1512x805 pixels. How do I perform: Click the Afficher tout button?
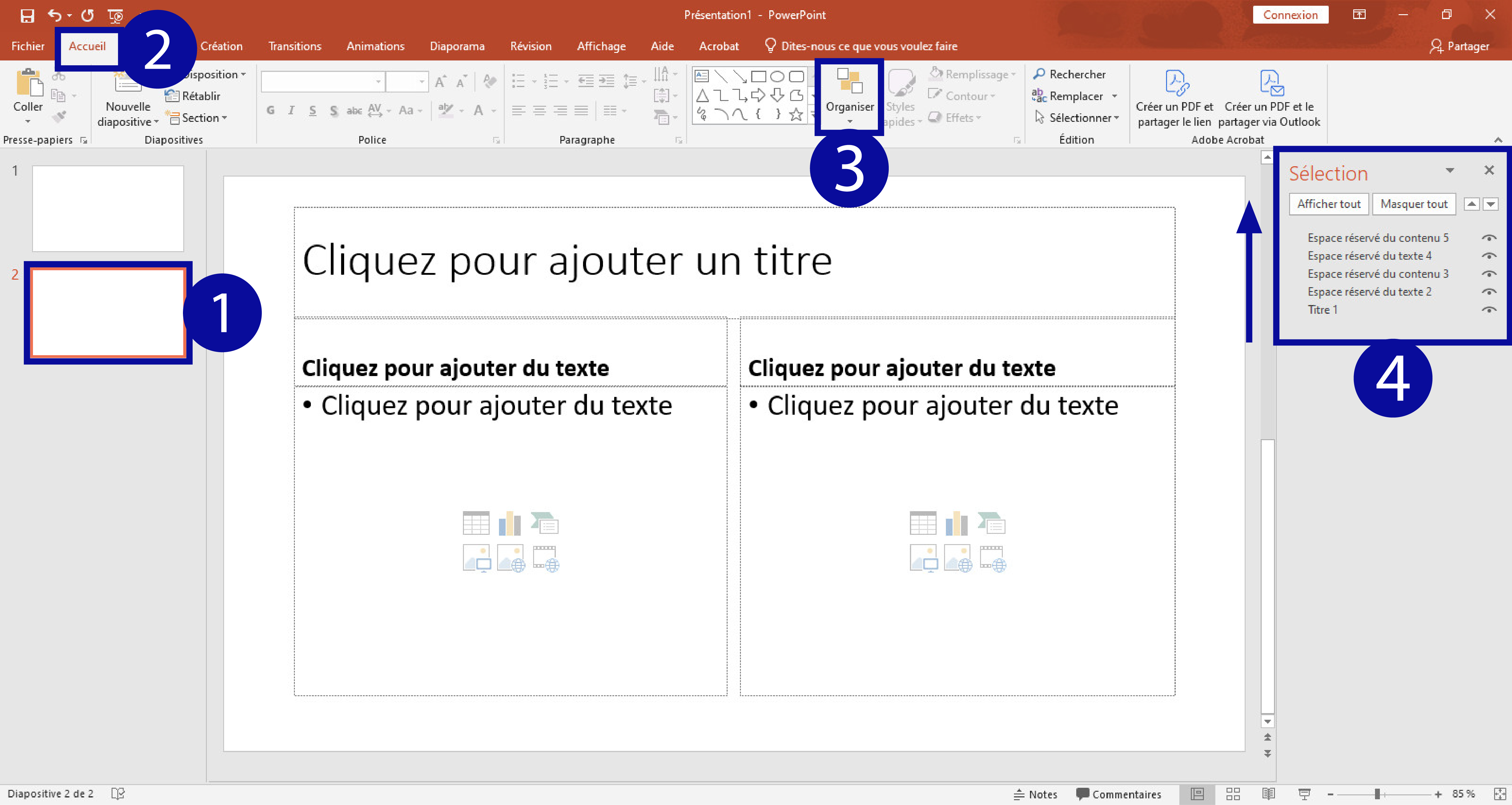(x=1328, y=204)
